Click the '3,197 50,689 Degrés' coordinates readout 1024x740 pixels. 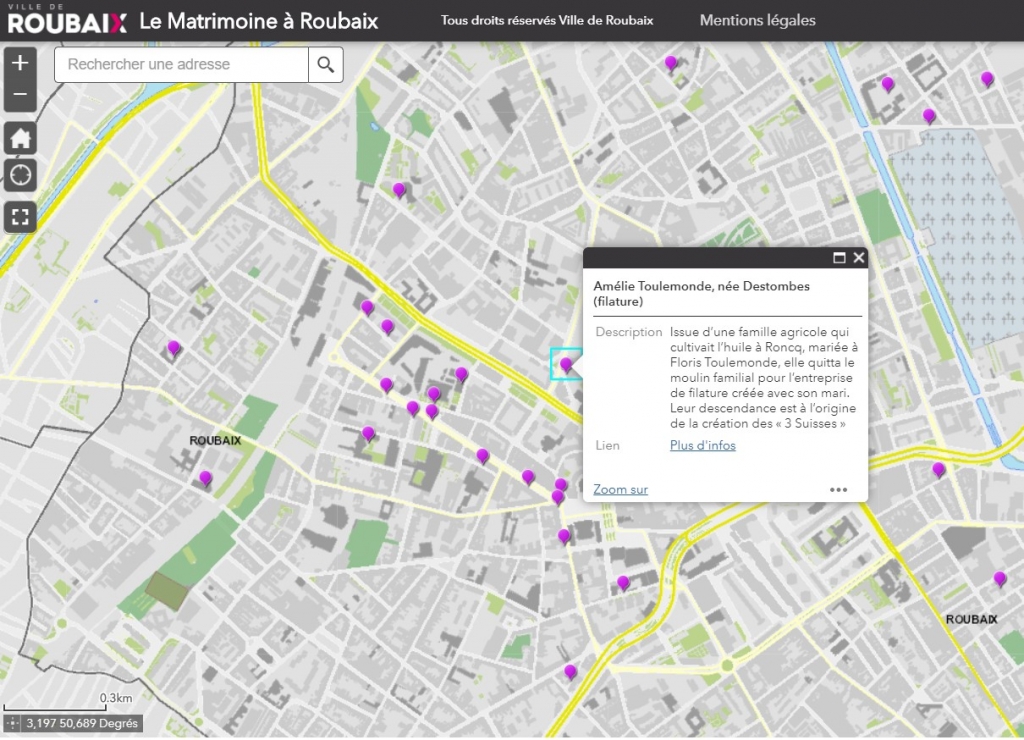(x=82, y=723)
